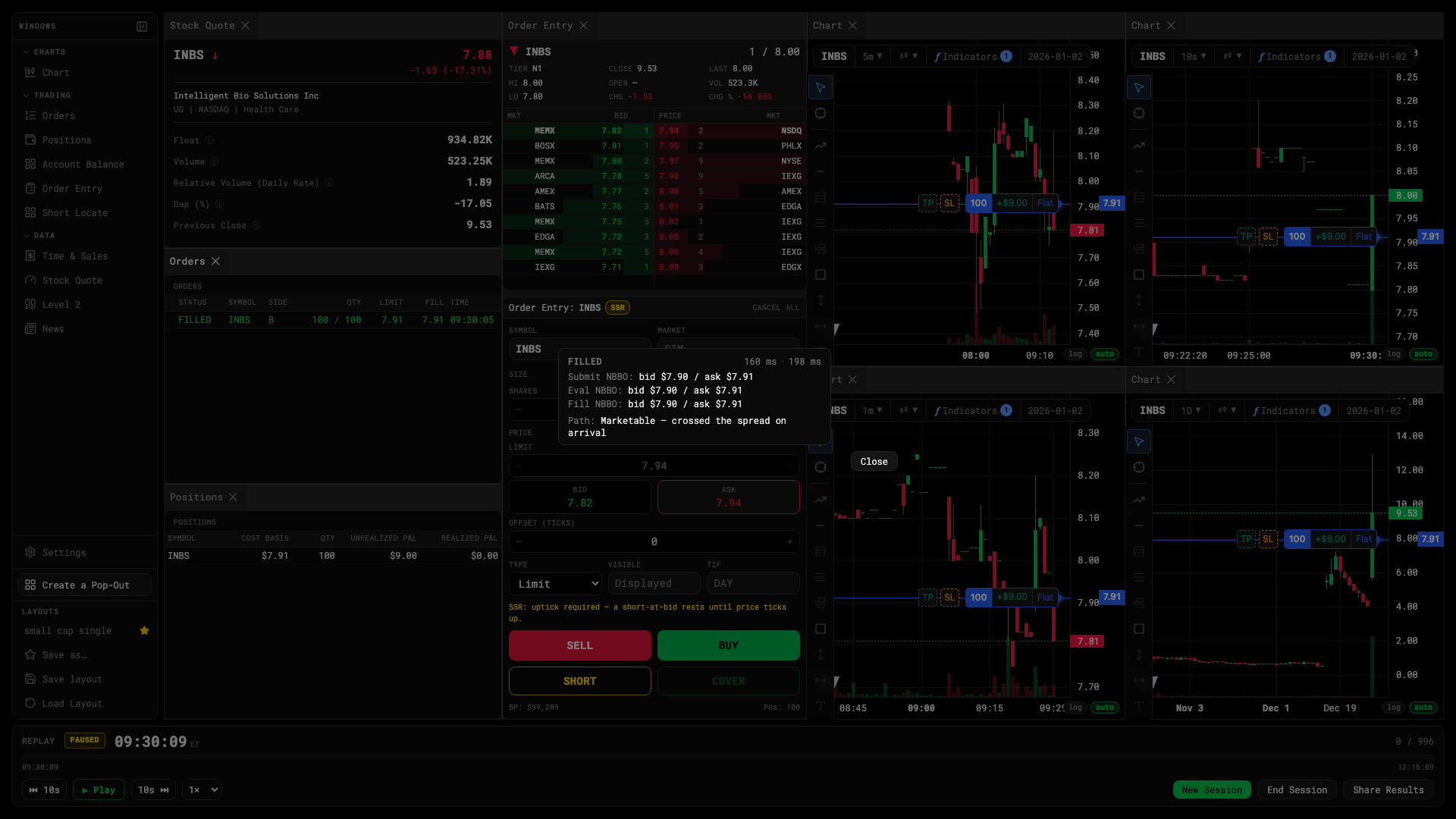The width and height of the screenshot is (1456, 819).
Task: Toggle auto scale on the 1m chart
Action: tap(1105, 708)
